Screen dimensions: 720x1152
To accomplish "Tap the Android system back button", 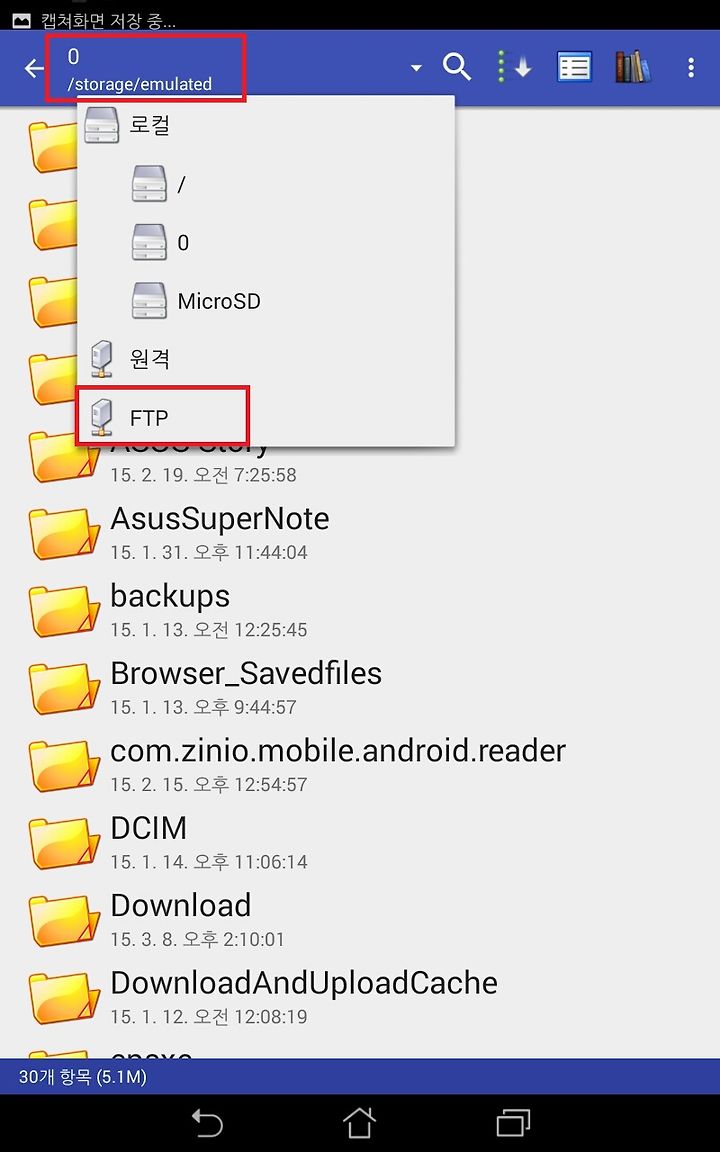I will 206,1123.
